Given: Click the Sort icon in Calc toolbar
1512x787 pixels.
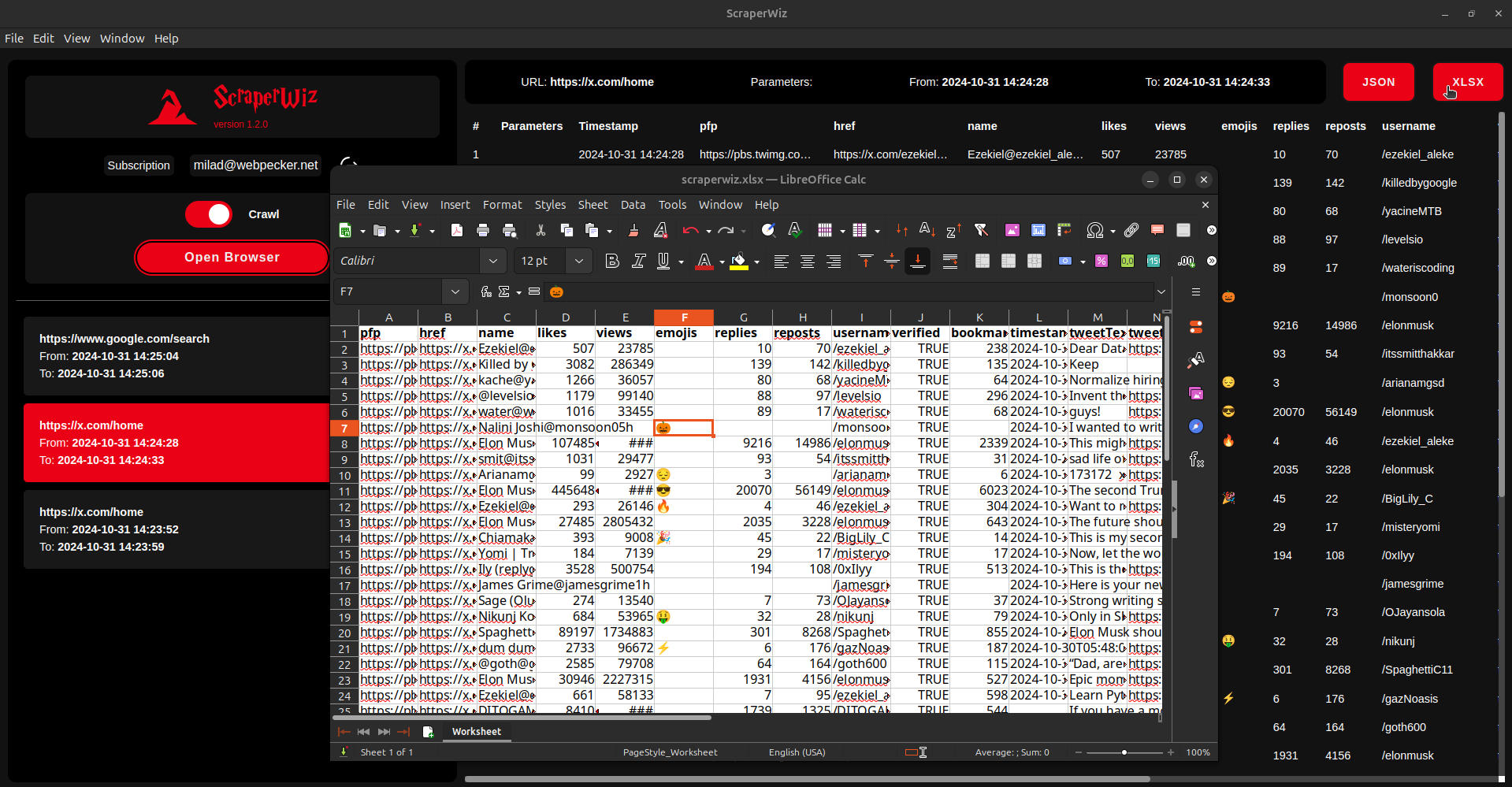Looking at the screenshot, I should (x=901, y=230).
